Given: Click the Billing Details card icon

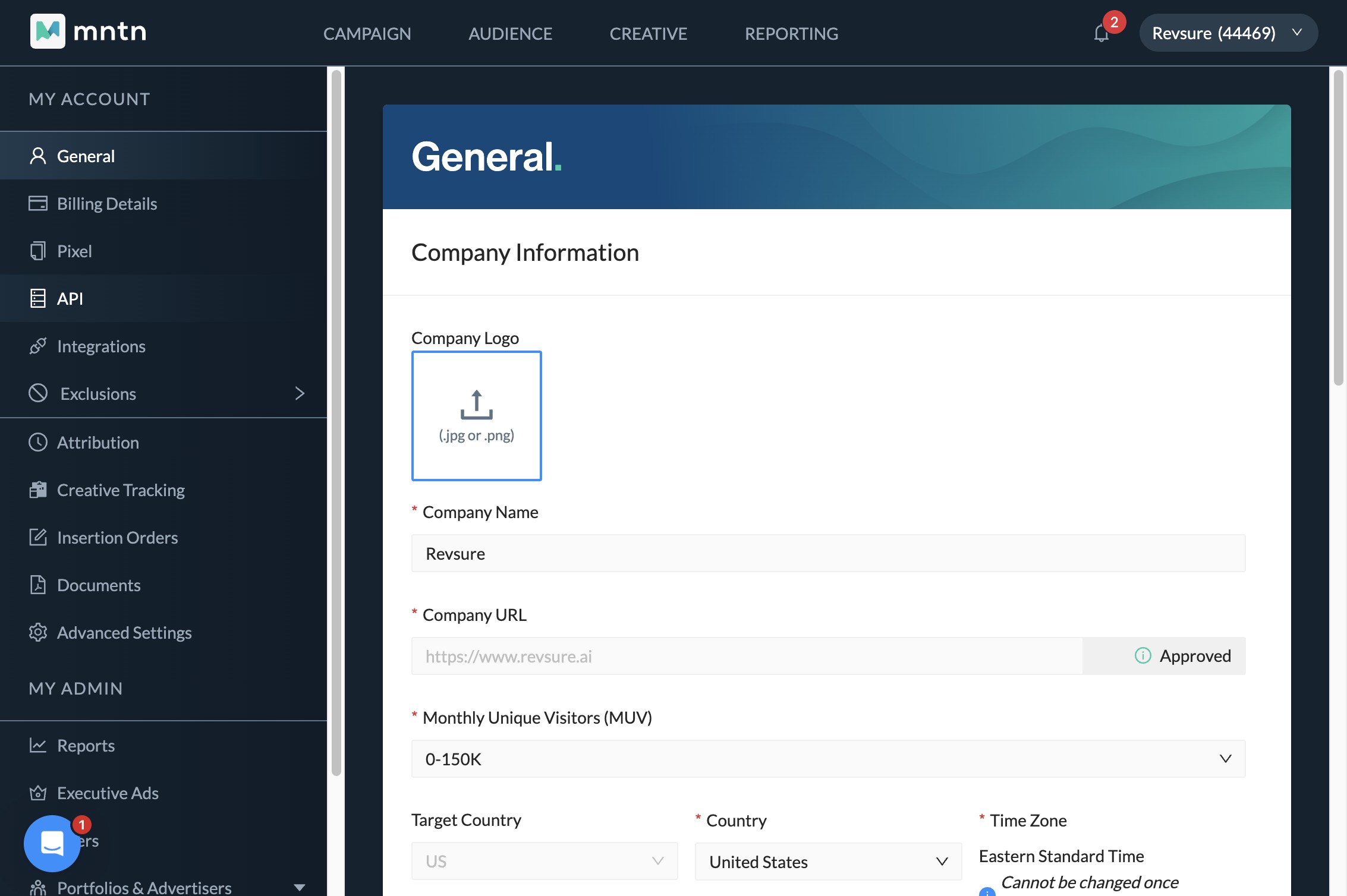Looking at the screenshot, I should (x=38, y=204).
